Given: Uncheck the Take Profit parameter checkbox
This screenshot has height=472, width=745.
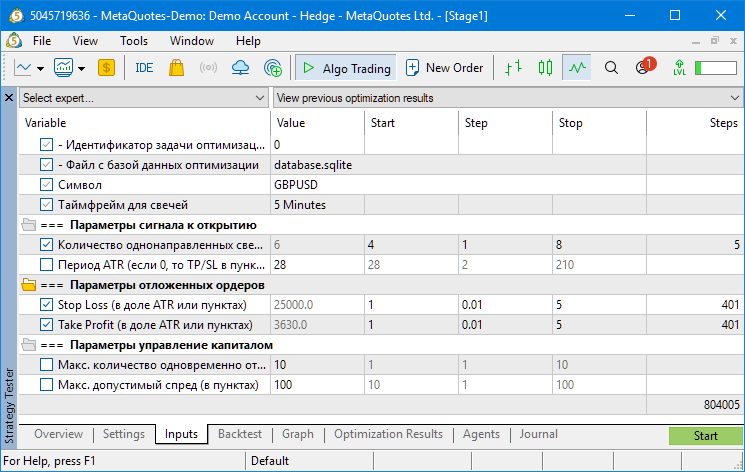Looking at the screenshot, I should click(47, 325).
